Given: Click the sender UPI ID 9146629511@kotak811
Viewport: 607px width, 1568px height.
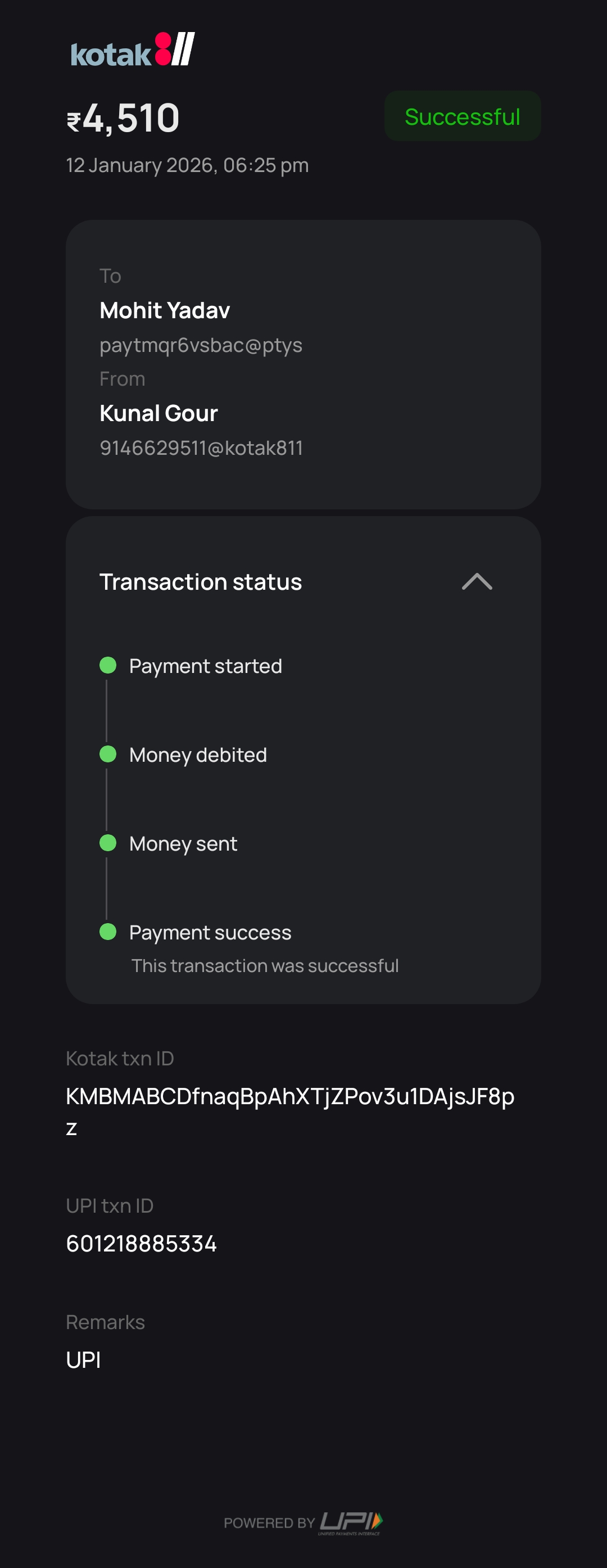Looking at the screenshot, I should point(201,448).
